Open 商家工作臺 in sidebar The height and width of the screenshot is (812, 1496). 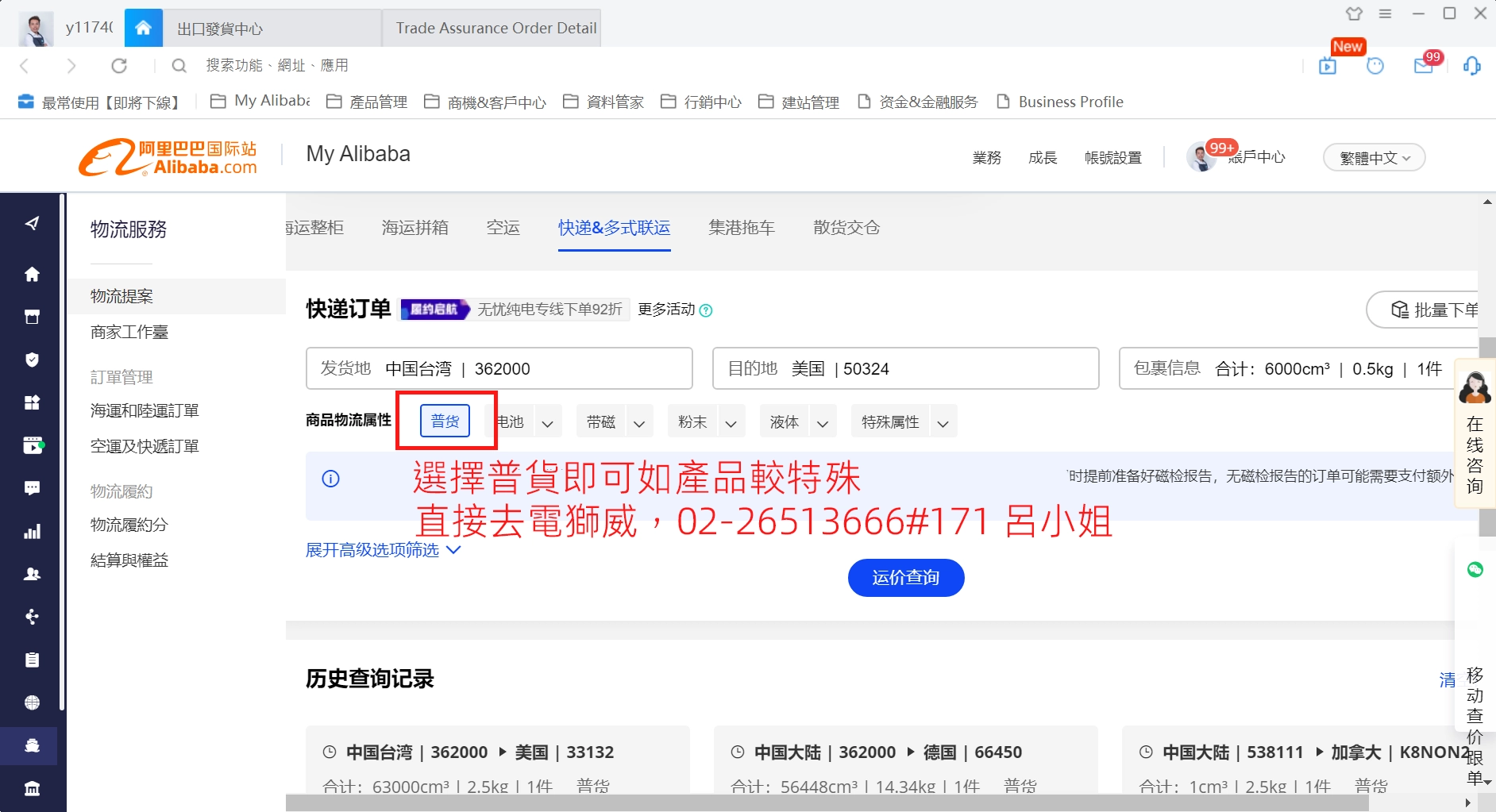[x=129, y=332]
